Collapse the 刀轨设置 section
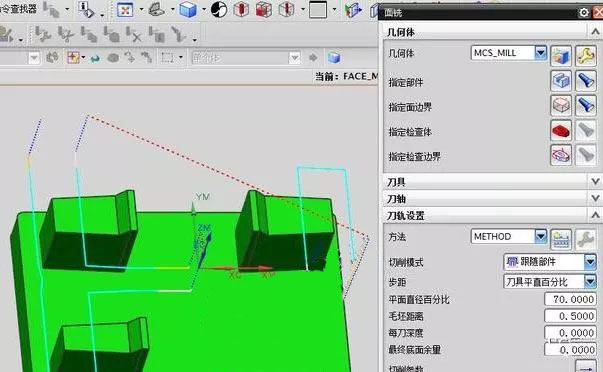The image size is (603, 372). 595,215
